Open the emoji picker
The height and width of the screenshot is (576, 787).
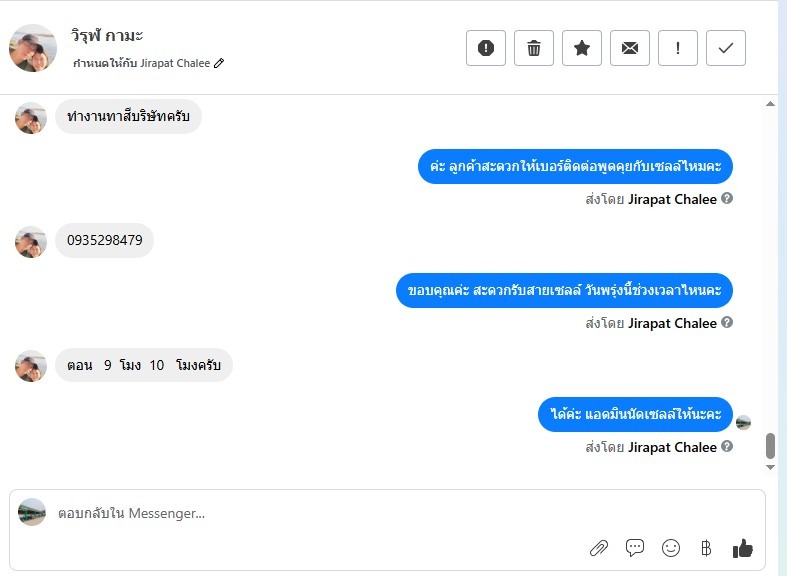(x=671, y=548)
